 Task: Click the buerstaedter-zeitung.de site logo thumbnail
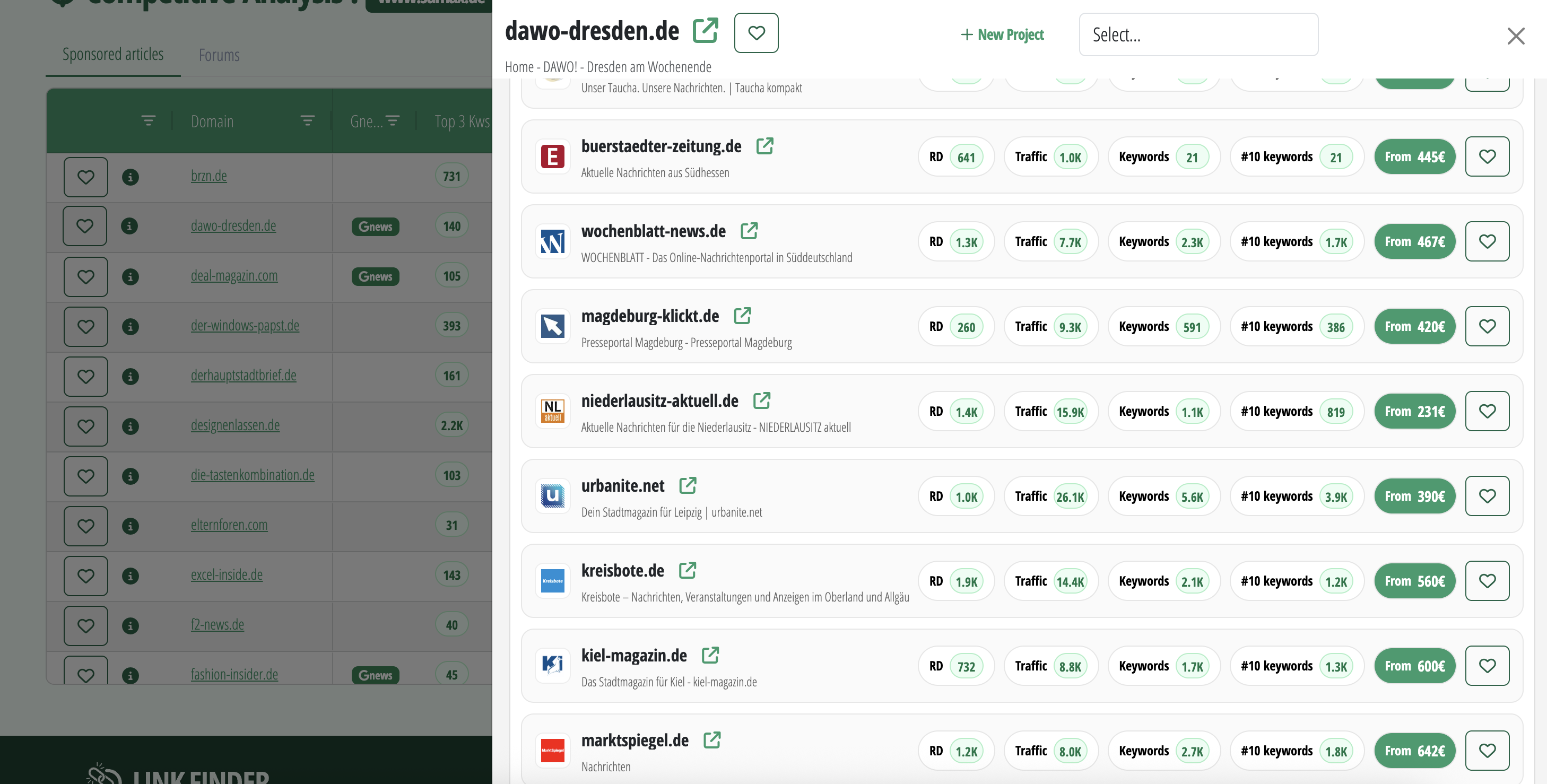pos(552,156)
